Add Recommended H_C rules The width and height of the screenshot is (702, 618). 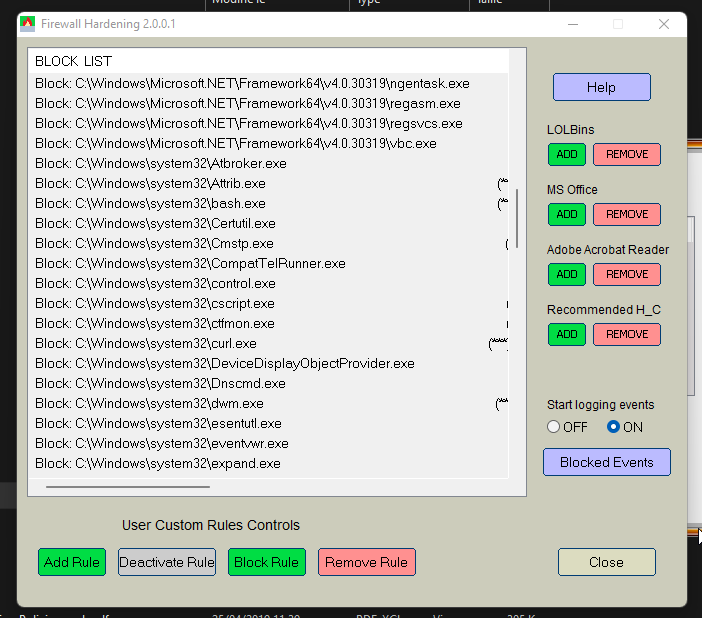click(x=566, y=335)
